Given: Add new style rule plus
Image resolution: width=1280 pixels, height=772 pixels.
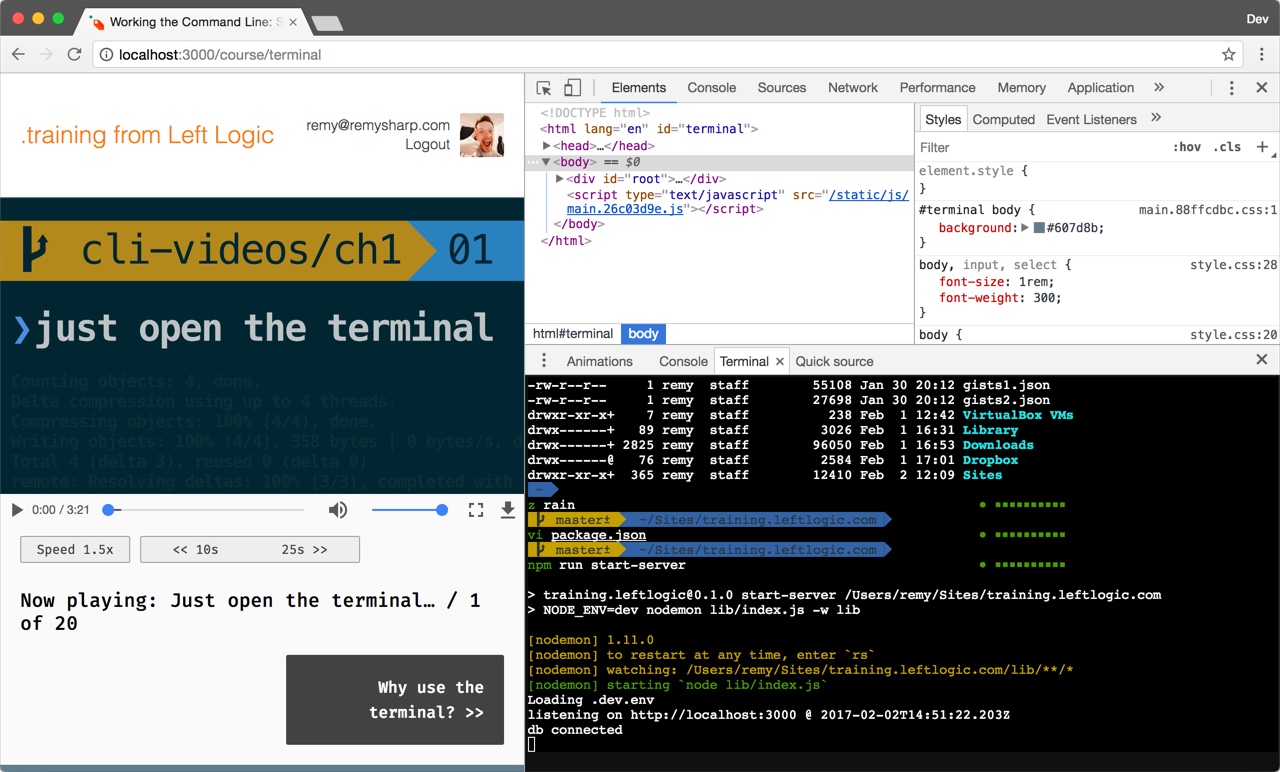Looking at the screenshot, I should tap(1262, 147).
